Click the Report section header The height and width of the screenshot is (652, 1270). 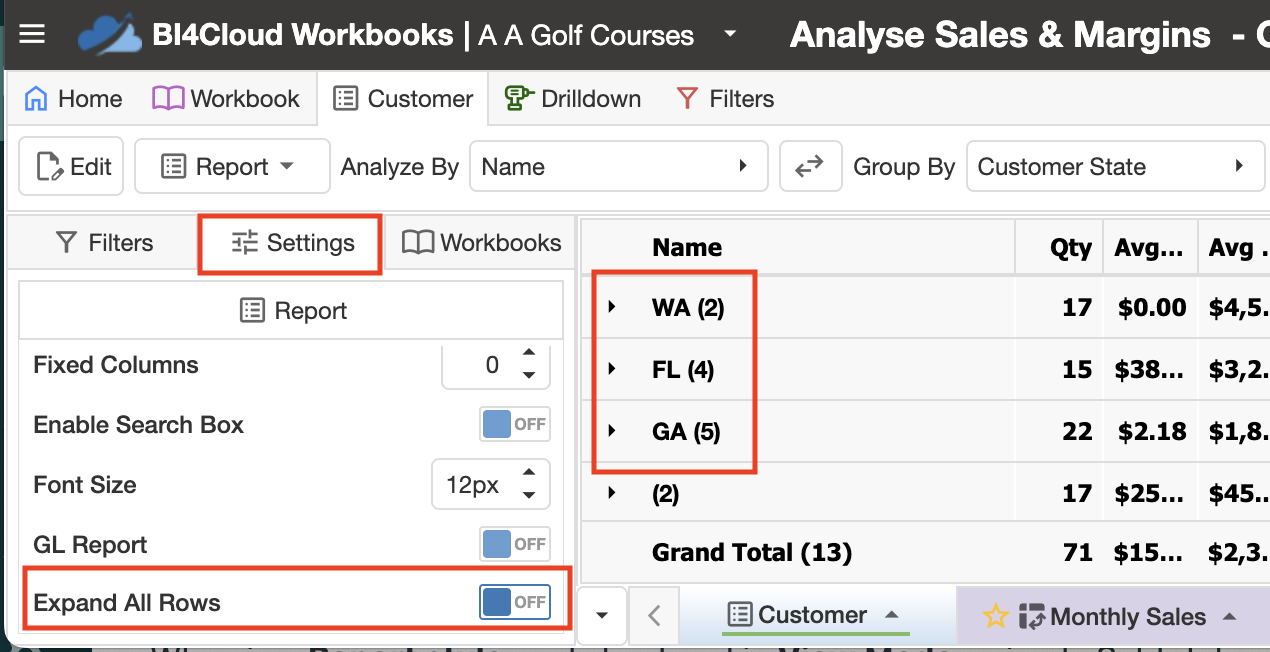pos(291,311)
